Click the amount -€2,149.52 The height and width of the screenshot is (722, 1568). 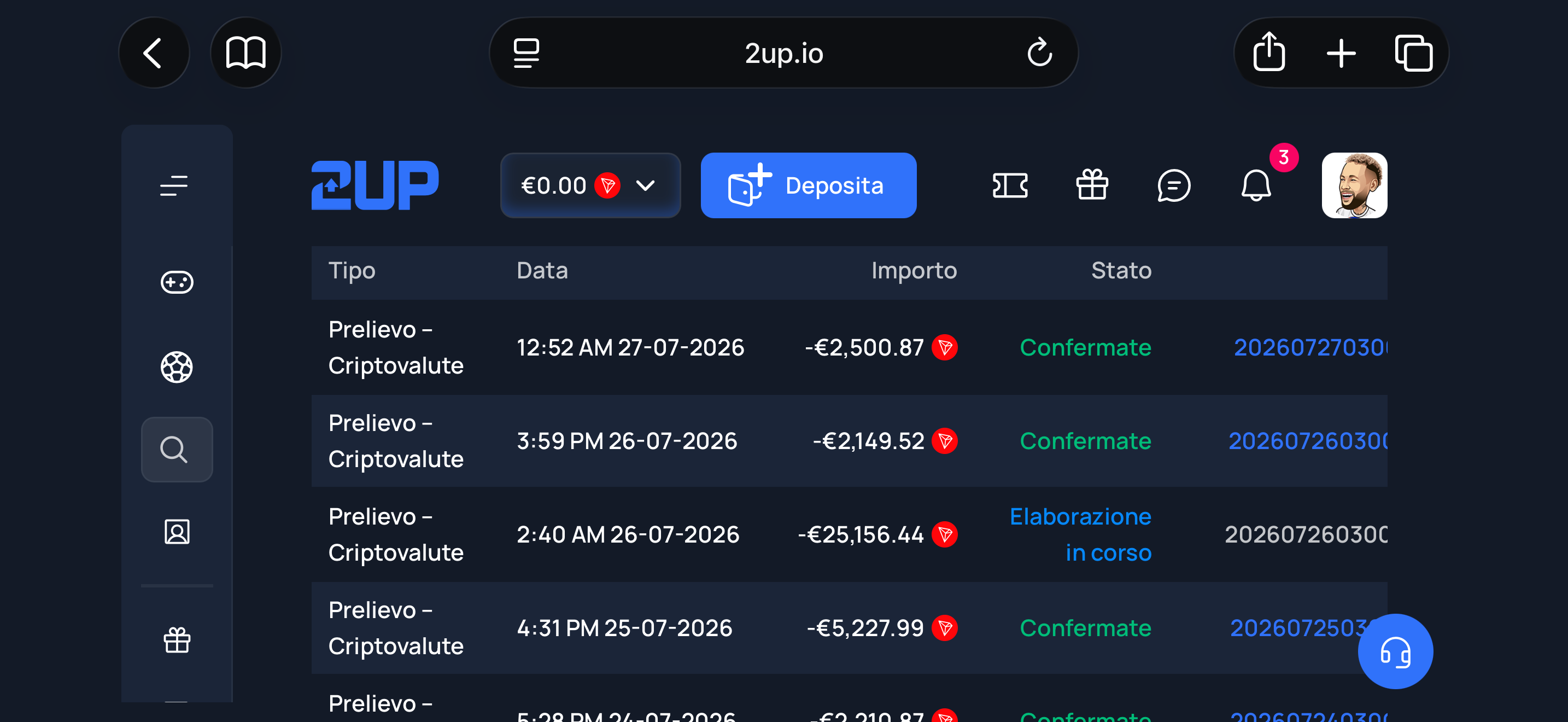tap(869, 441)
